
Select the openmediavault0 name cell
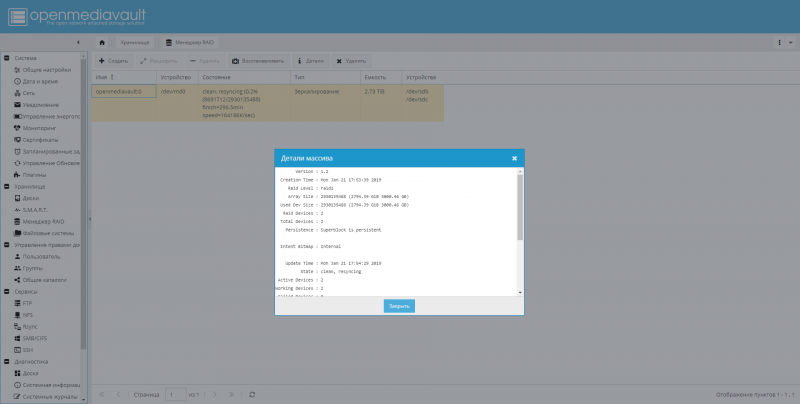pyautogui.click(x=124, y=92)
